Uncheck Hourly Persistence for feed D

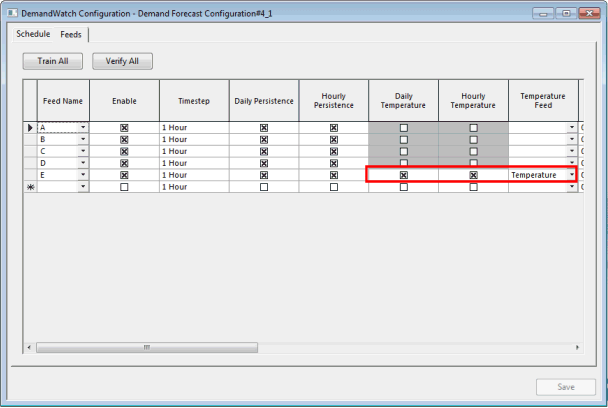(333, 163)
